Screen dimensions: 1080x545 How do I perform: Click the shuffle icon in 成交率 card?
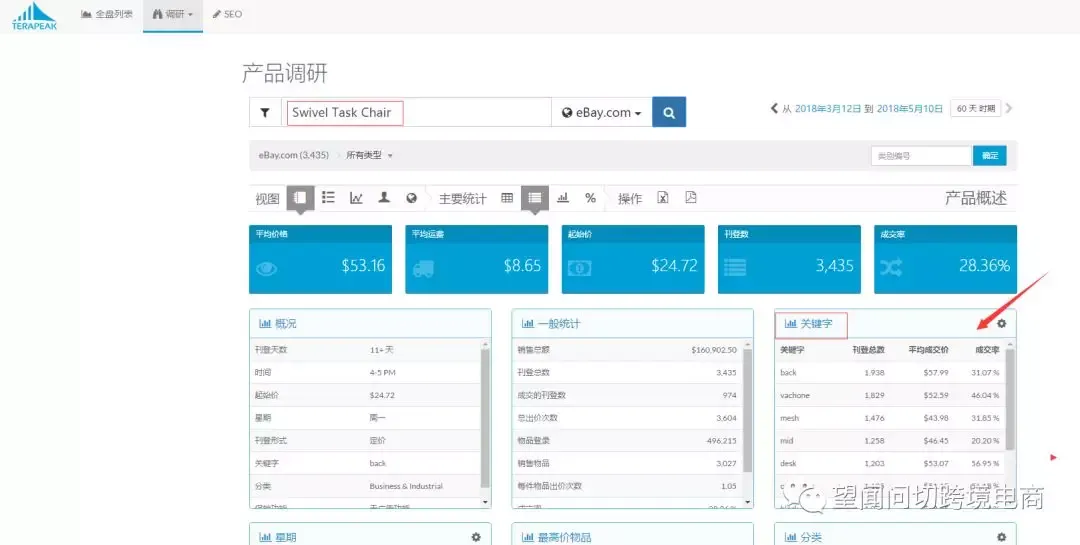click(x=891, y=268)
